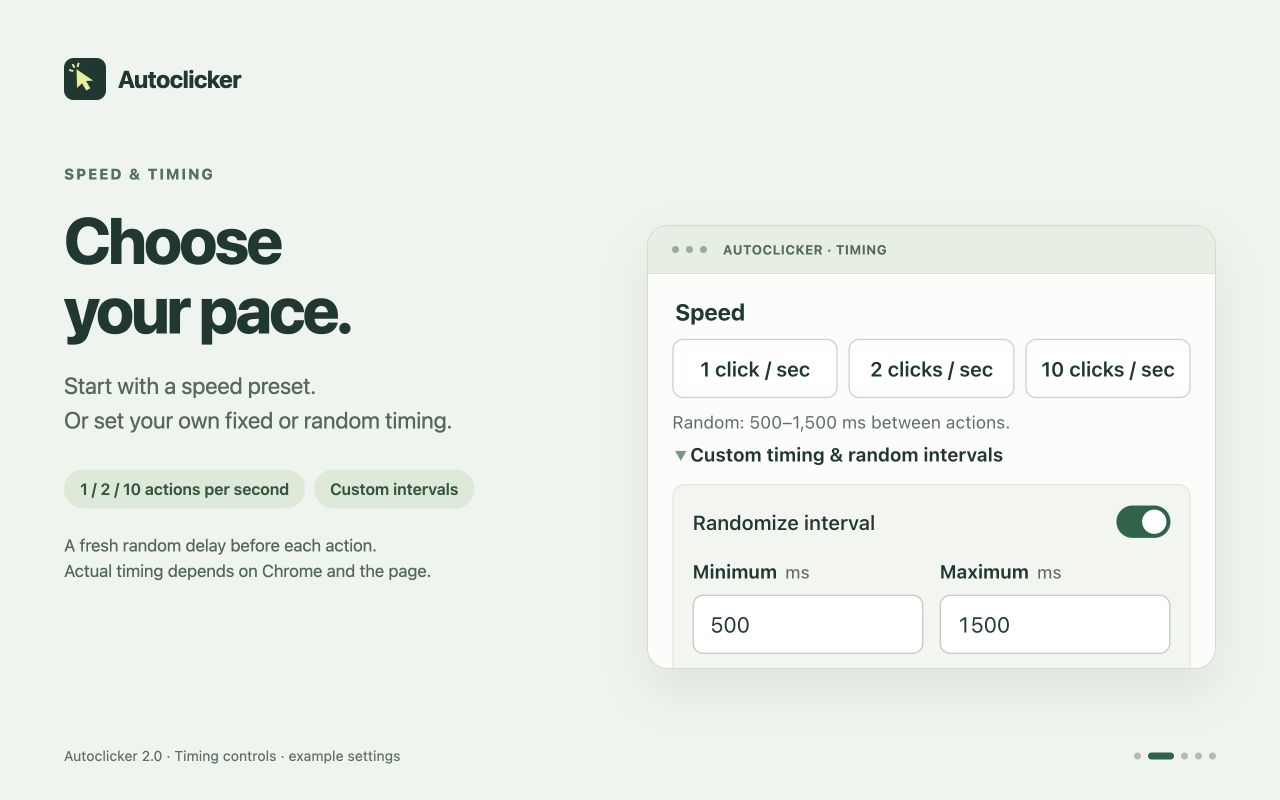1280x800 pixels.
Task: Click the 'Choose your pace.' headline
Action: point(208,277)
